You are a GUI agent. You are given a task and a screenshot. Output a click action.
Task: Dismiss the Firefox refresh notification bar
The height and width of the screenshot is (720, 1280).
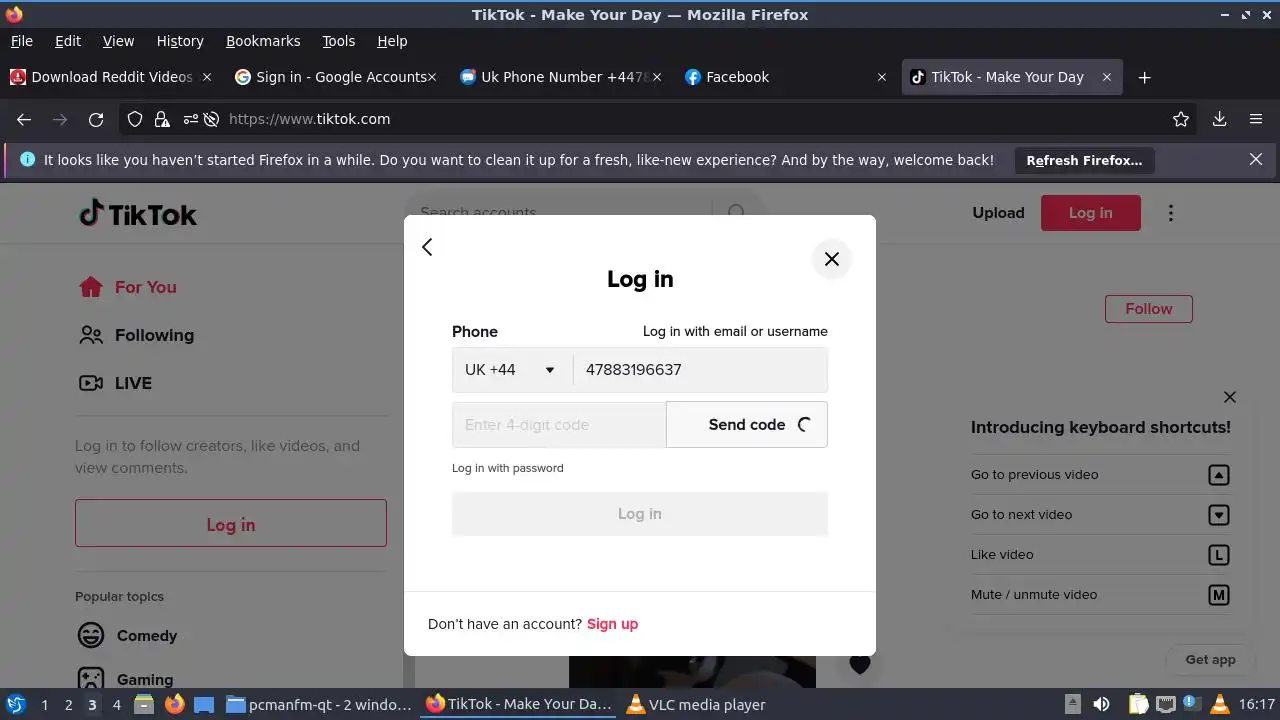tap(1256, 159)
